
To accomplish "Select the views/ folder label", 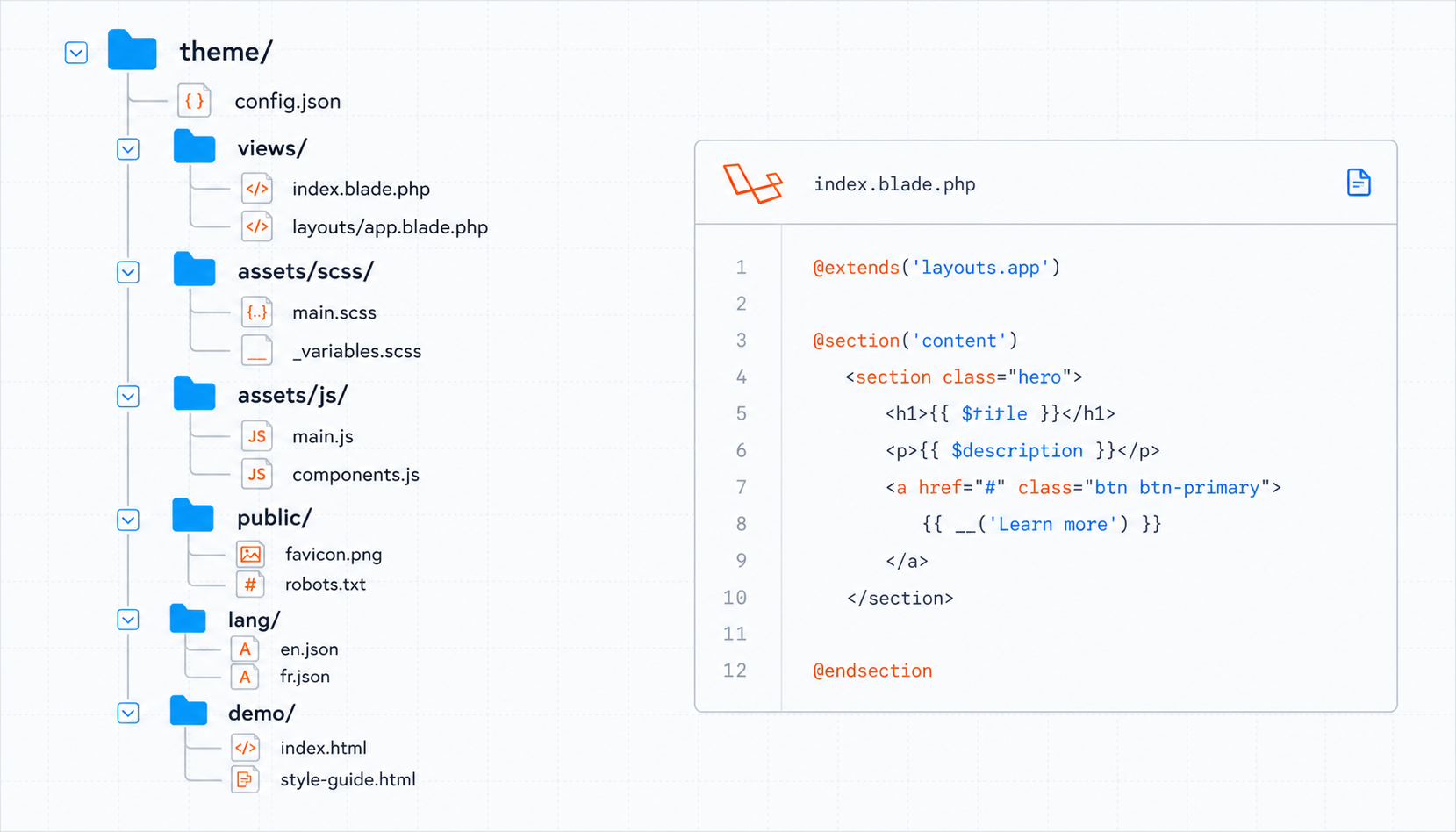I will click(272, 148).
